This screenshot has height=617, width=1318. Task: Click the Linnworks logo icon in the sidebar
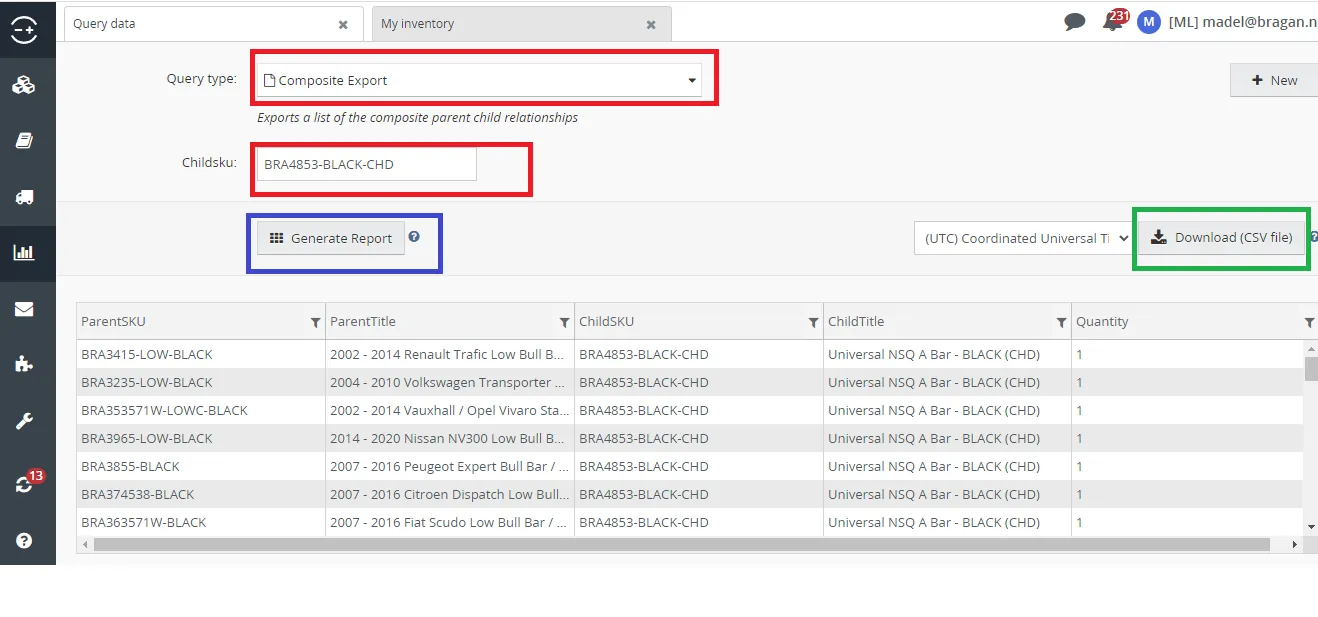coord(24,29)
